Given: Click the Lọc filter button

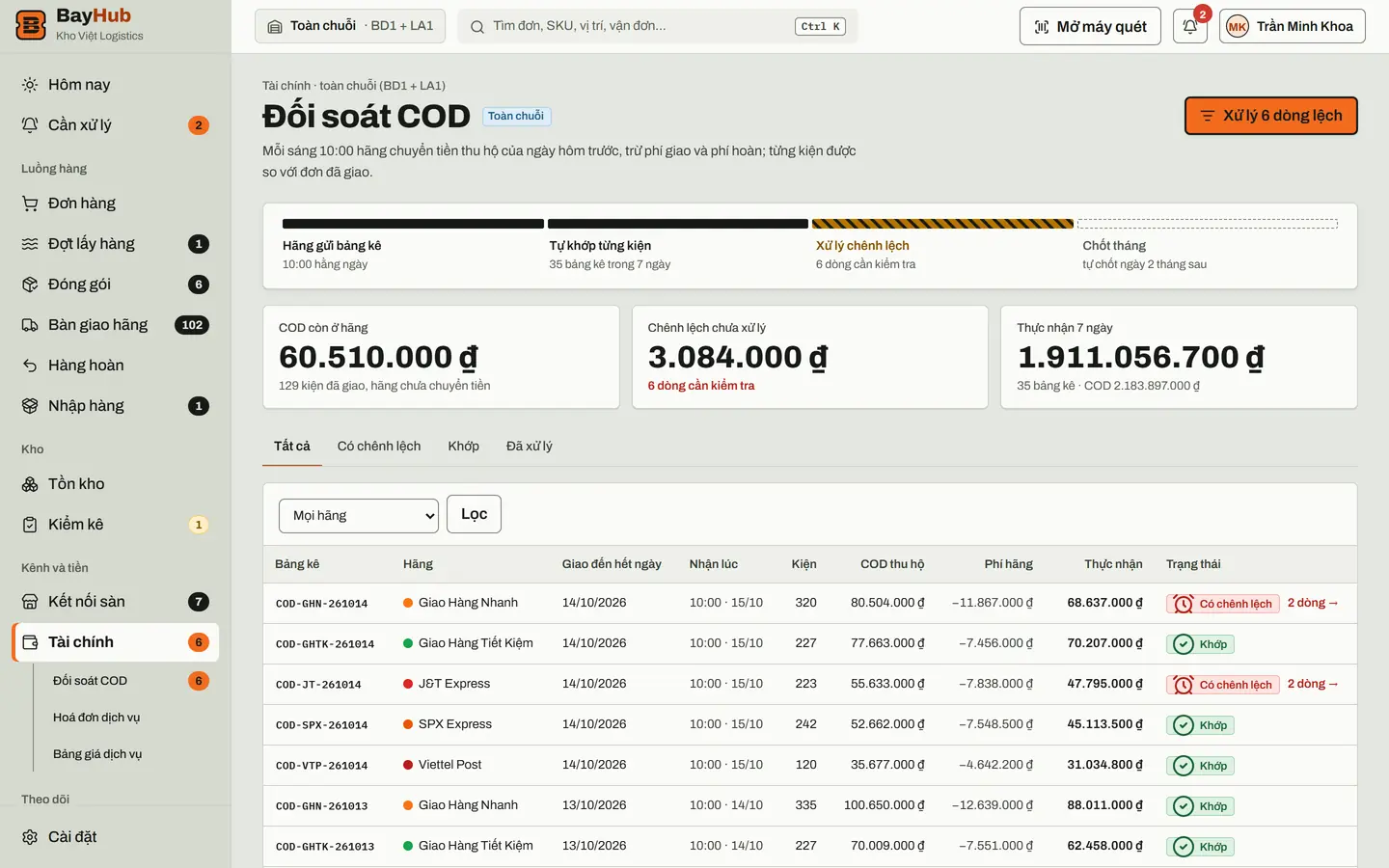Looking at the screenshot, I should (x=474, y=514).
